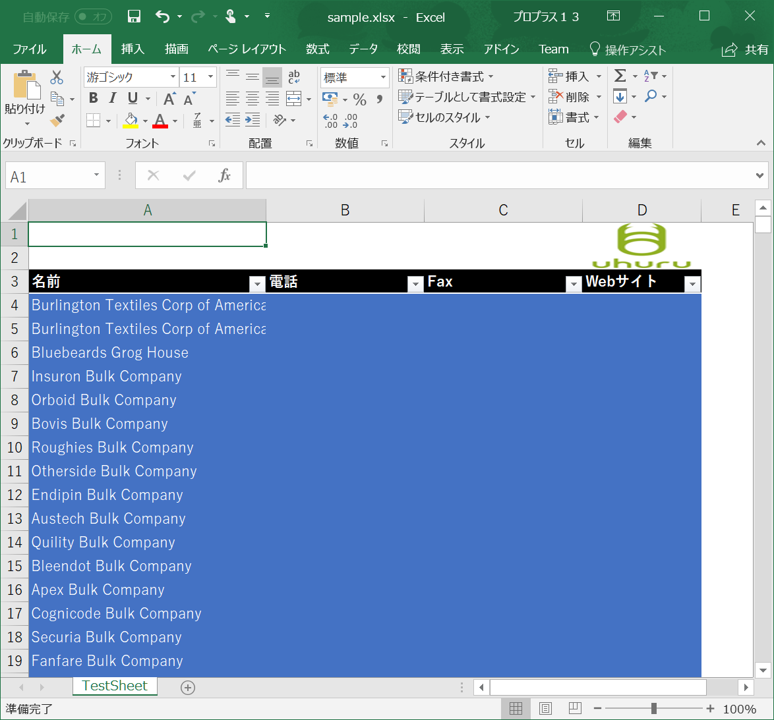The height and width of the screenshot is (720, 774).
Task: Open Find and Select magnifier
Action: click(651, 96)
